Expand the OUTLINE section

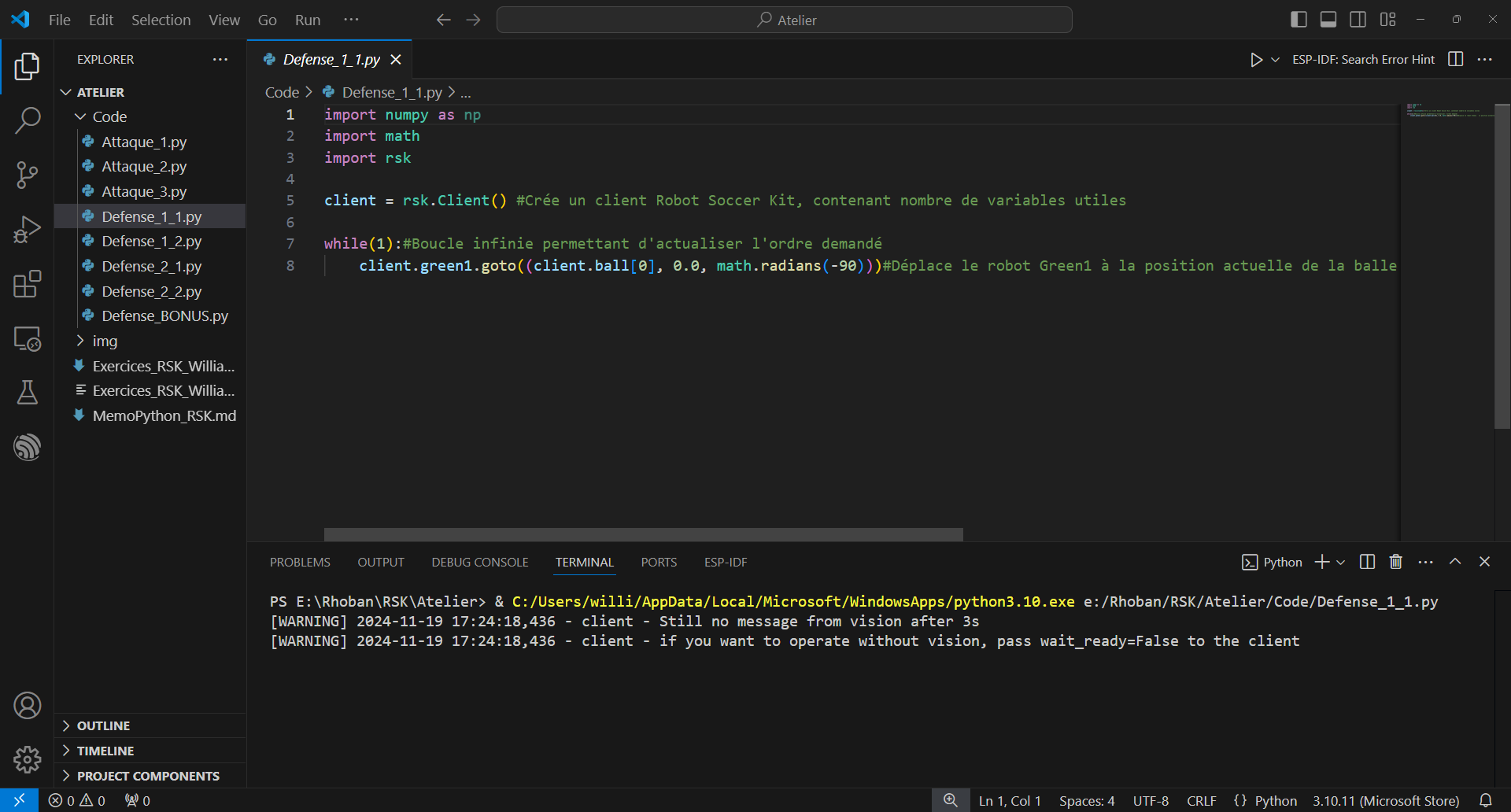pyautogui.click(x=103, y=725)
